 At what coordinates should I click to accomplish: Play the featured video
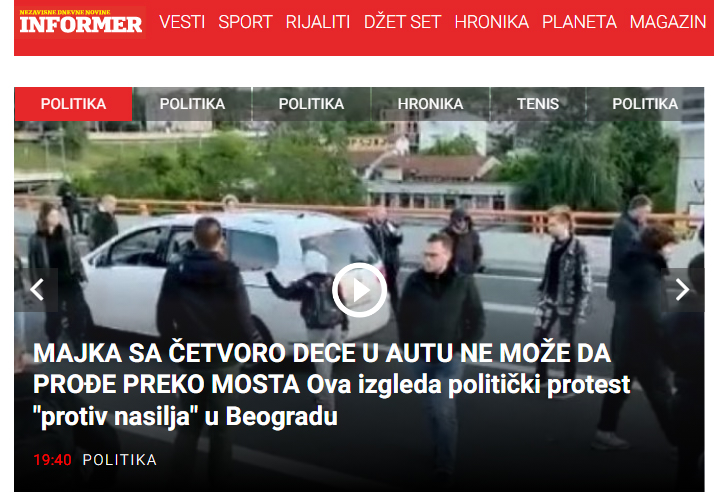point(359,290)
